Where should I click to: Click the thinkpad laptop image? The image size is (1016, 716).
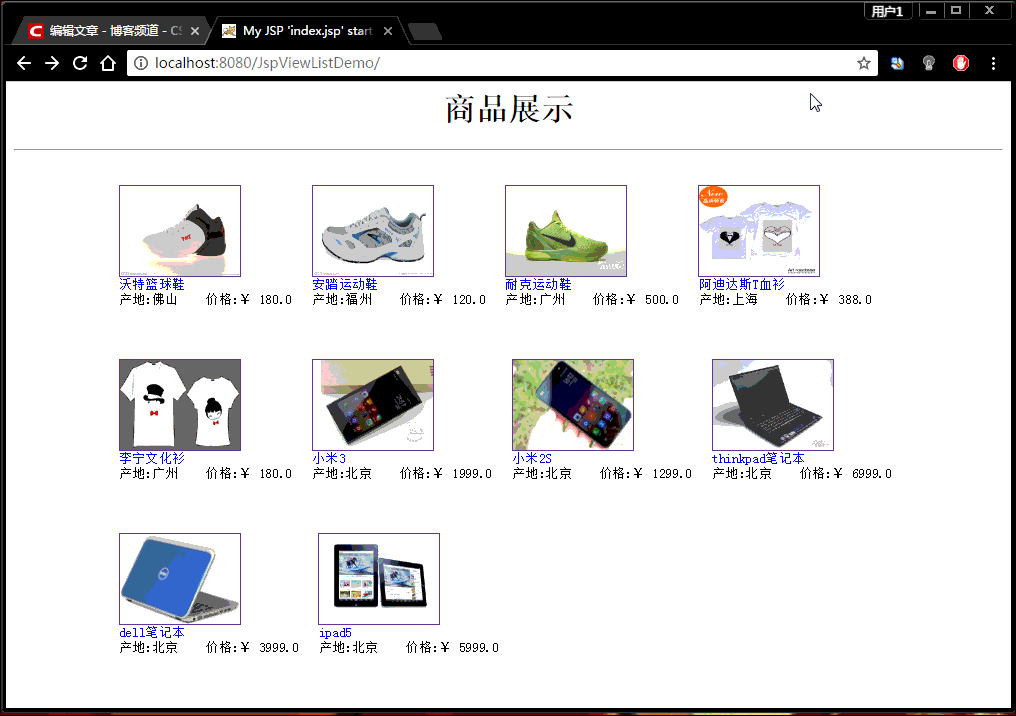pyautogui.click(x=773, y=405)
